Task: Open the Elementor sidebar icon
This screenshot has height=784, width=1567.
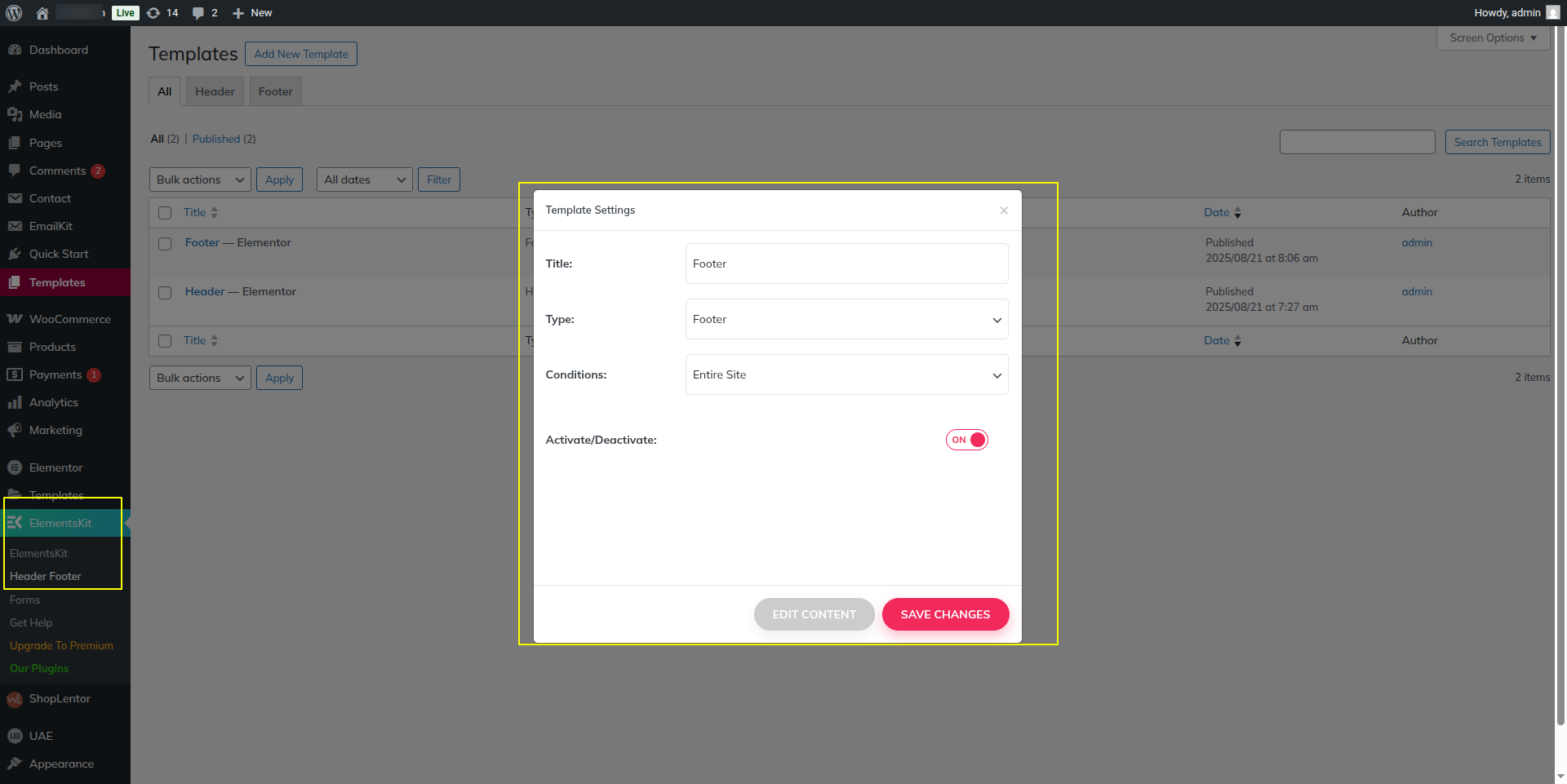Action: (x=15, y=467)
